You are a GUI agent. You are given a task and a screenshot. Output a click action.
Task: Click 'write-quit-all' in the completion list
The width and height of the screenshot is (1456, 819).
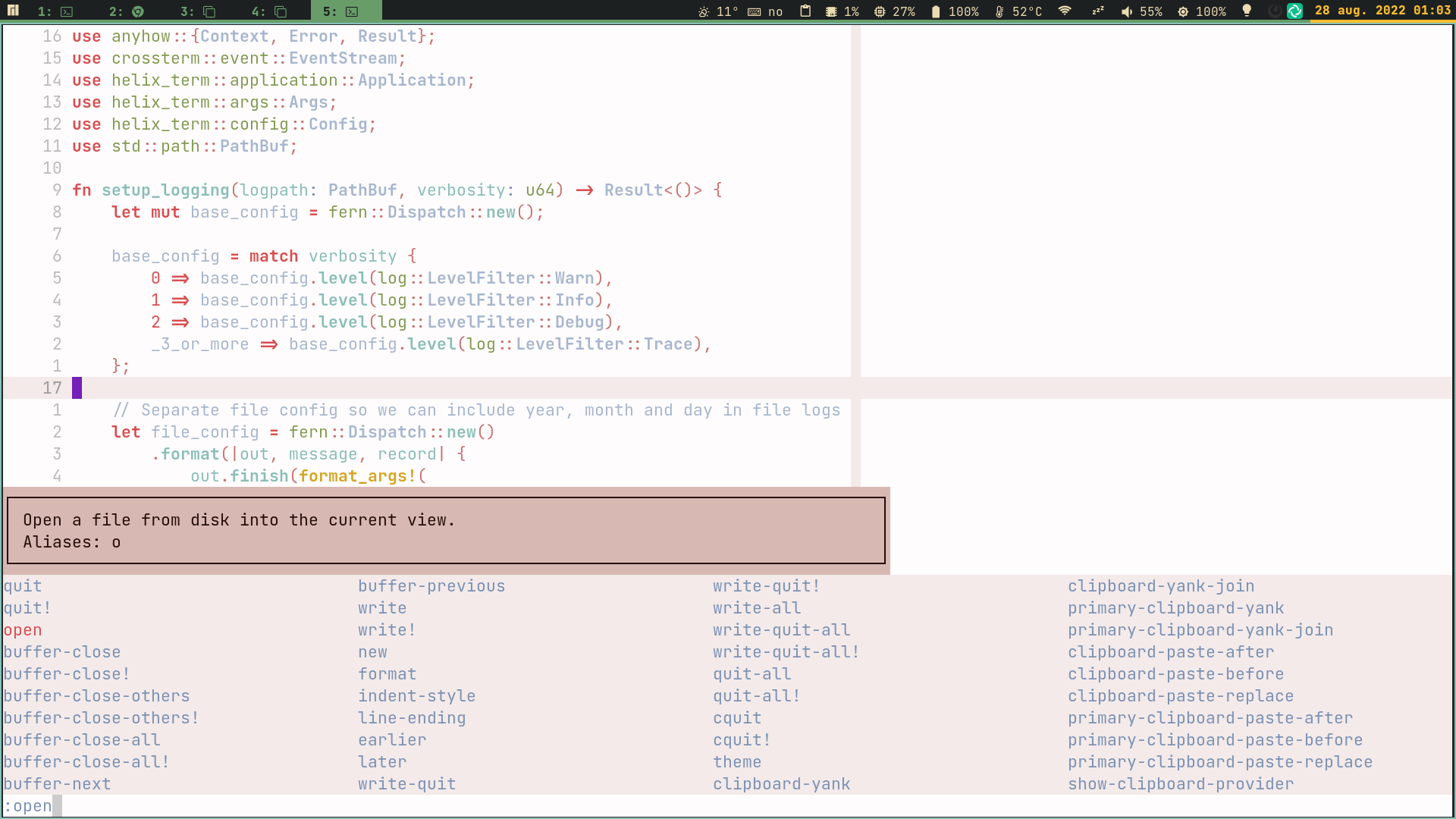point(781,630)
